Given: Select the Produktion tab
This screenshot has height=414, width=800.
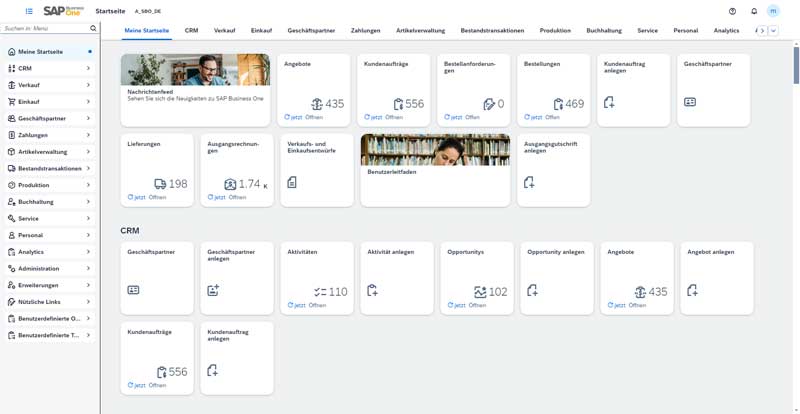Looking at the screenshot, I should pos(555,31).
